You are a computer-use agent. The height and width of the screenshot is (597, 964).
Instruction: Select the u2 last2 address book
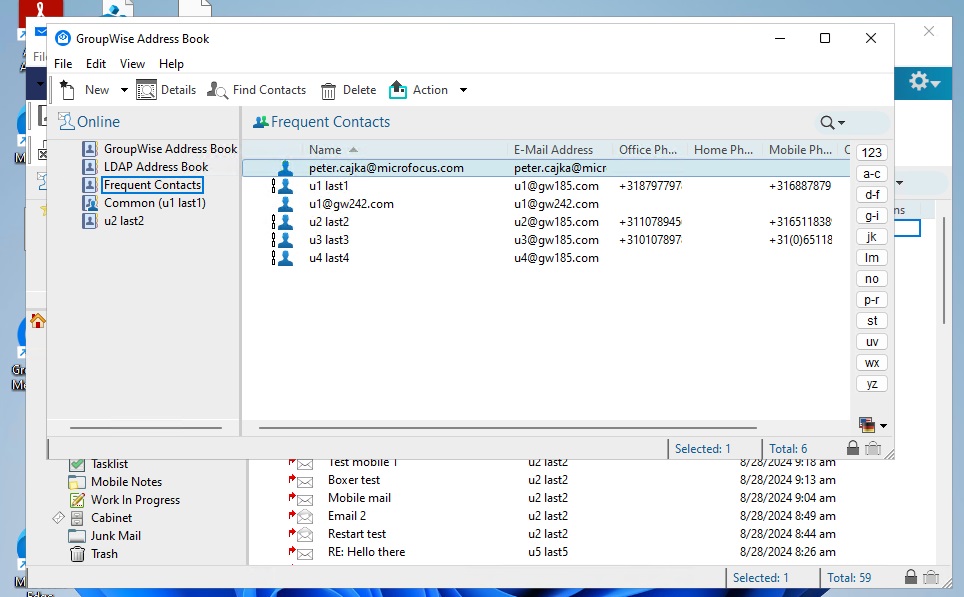[x=124, y=221]
